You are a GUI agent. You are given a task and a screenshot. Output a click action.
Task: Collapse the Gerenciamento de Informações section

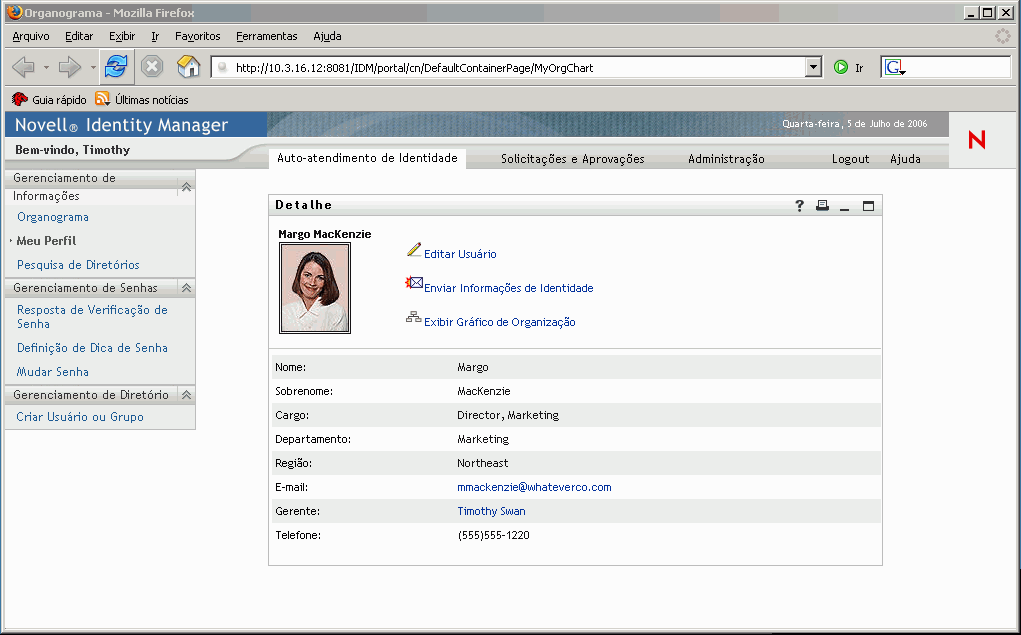[186, 186]
